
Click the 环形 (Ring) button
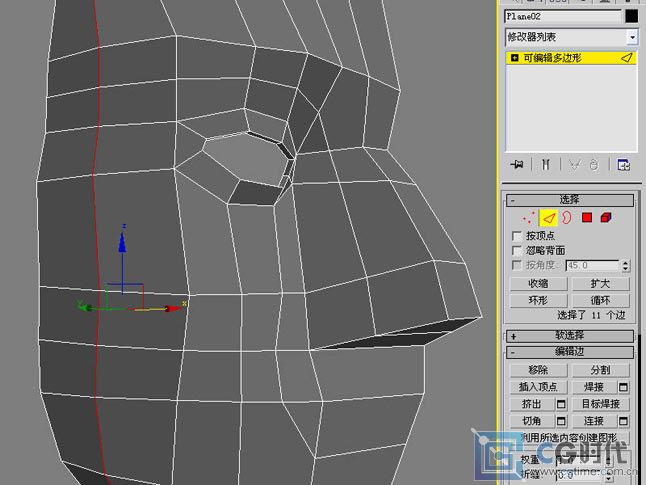point(538,300)
